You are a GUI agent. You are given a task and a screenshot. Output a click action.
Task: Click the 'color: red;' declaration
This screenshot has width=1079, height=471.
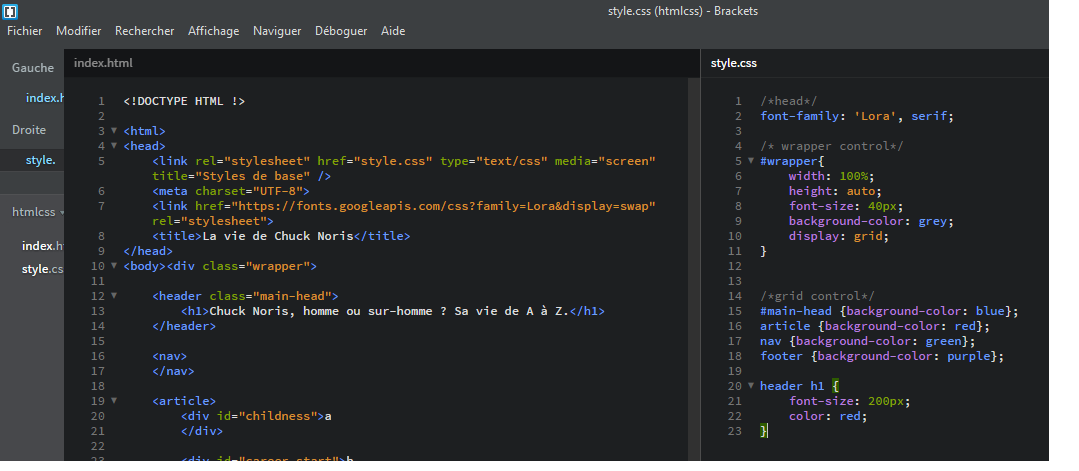point(829,416)
